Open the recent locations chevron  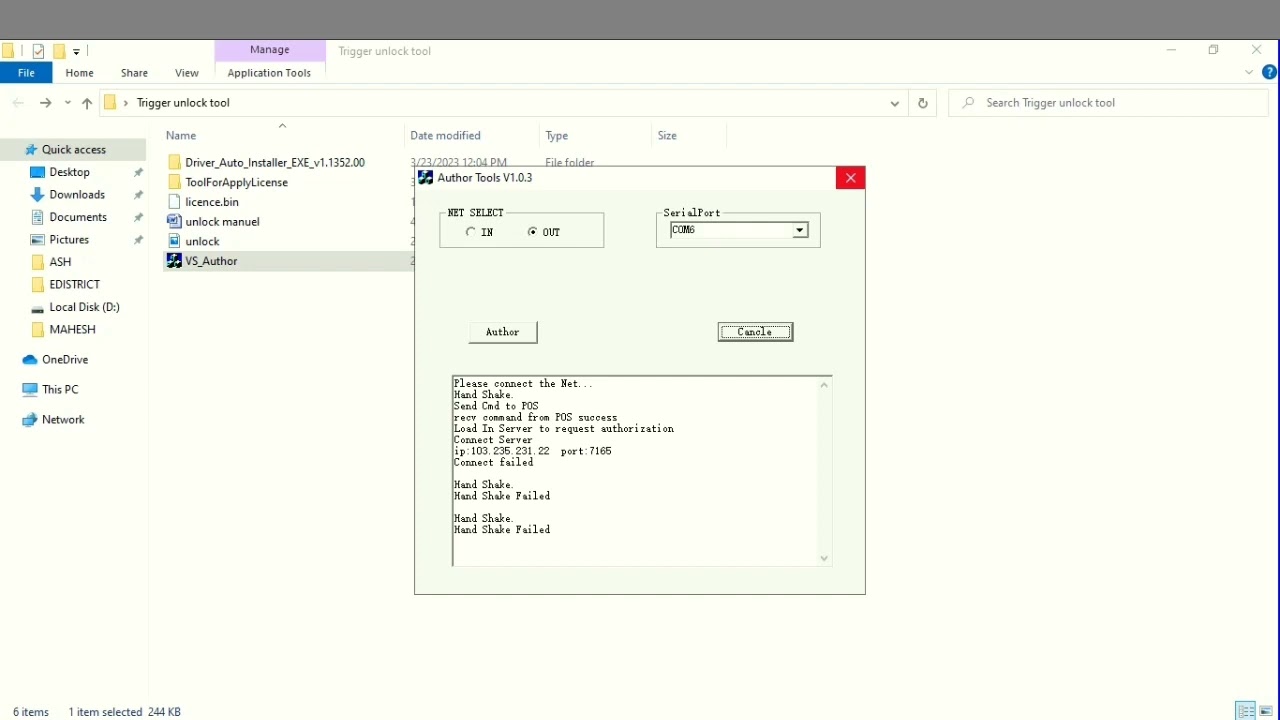(68, 103)
